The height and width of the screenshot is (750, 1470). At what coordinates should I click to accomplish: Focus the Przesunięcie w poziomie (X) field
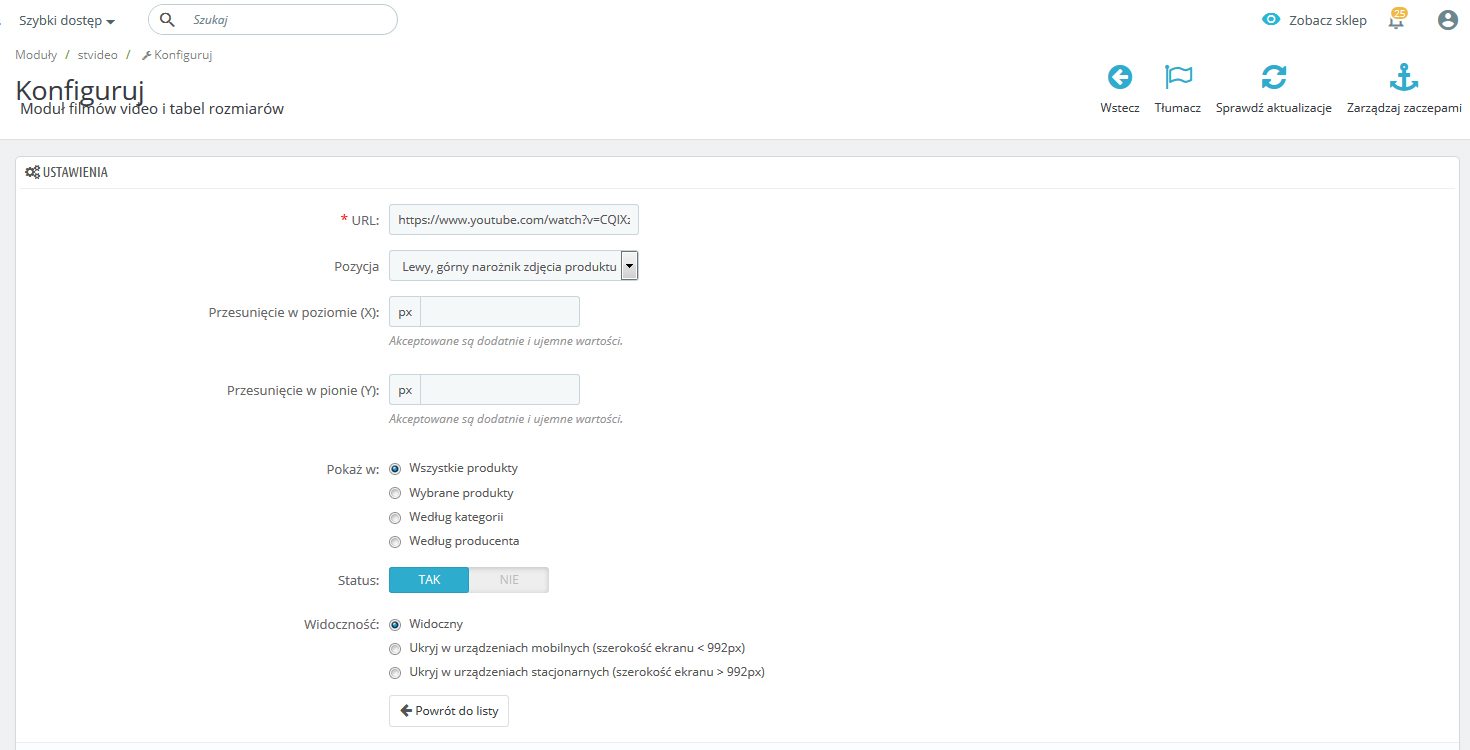(x=499, y=312)
